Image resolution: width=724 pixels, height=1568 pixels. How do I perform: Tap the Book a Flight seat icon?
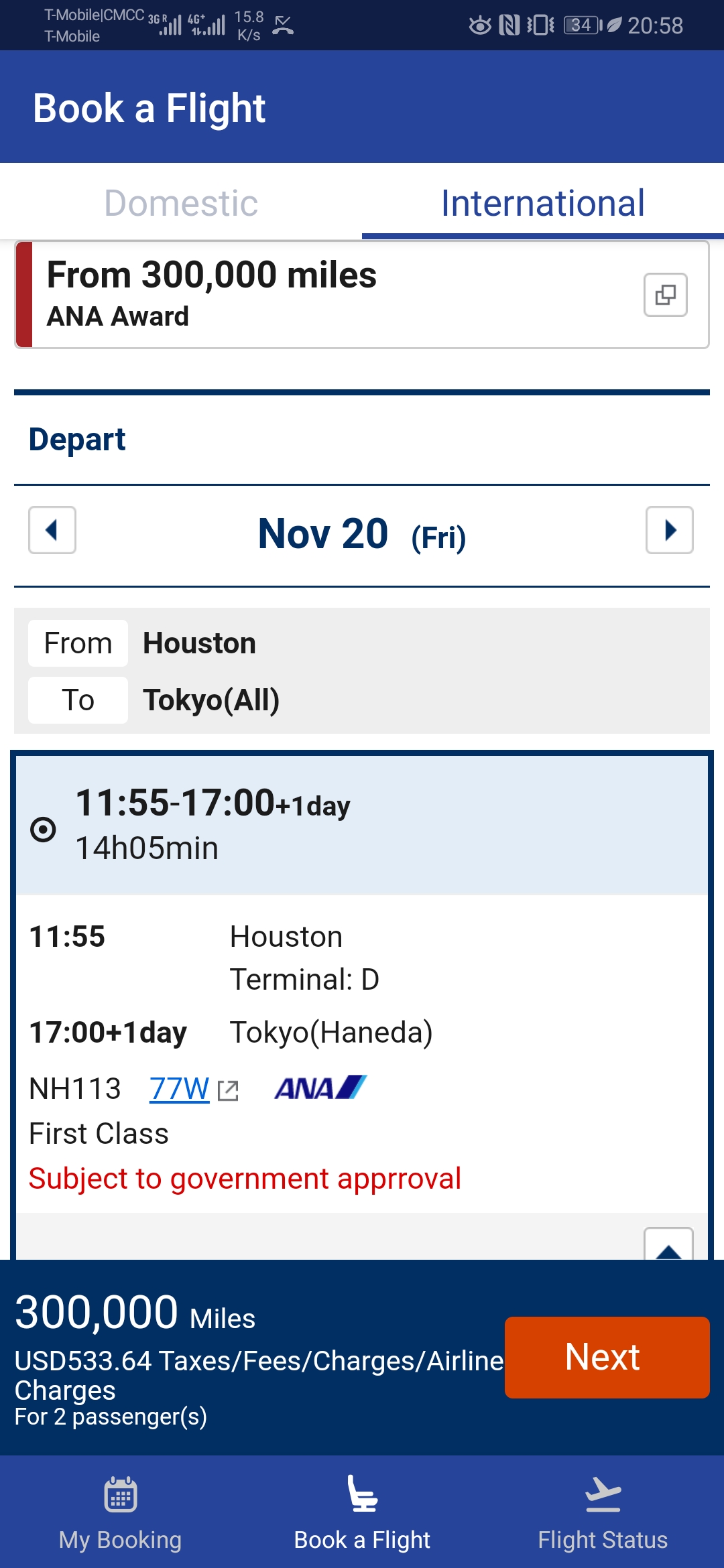point(362,1494)
